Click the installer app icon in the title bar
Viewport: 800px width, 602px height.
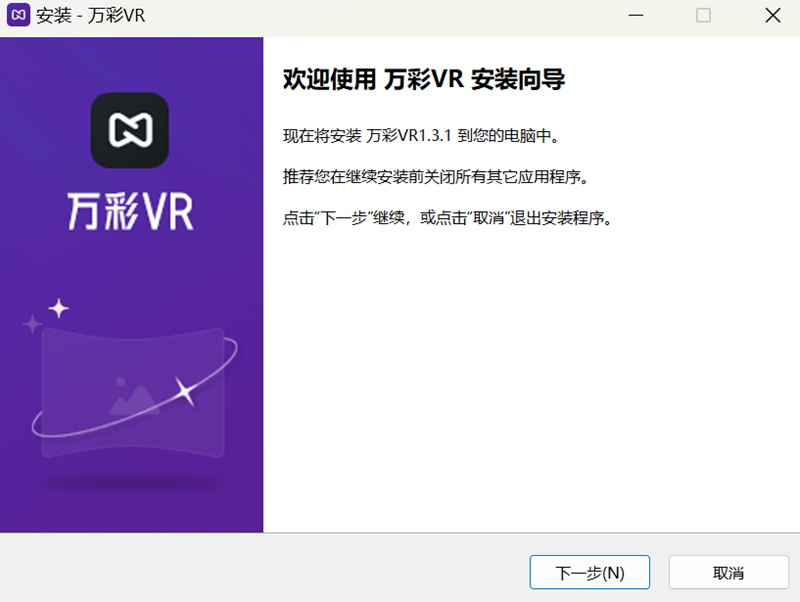[x=17, y=16]
